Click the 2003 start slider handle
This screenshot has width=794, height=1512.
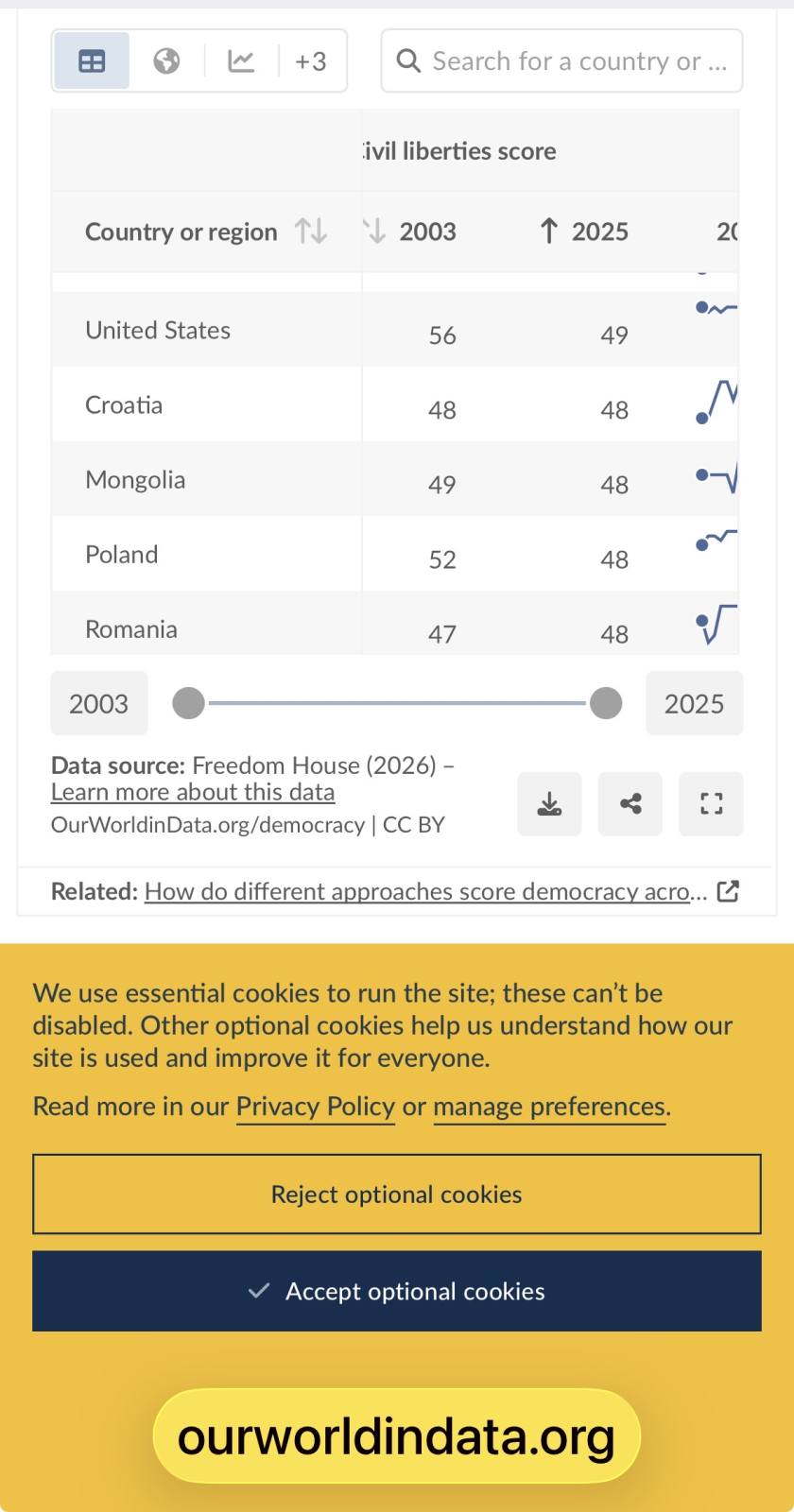point(189,703)
